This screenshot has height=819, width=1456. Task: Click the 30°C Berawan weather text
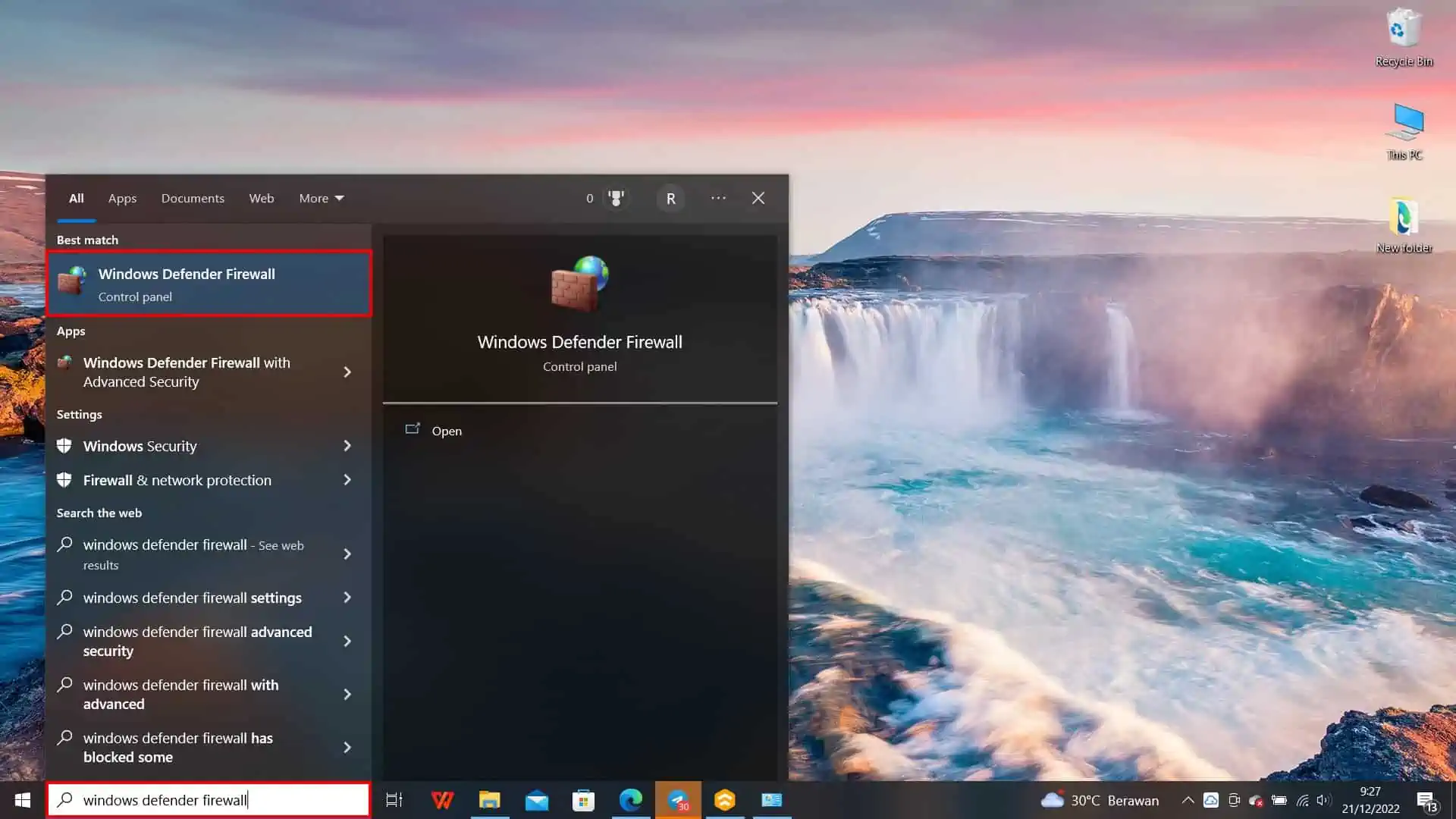point(1114,801)
